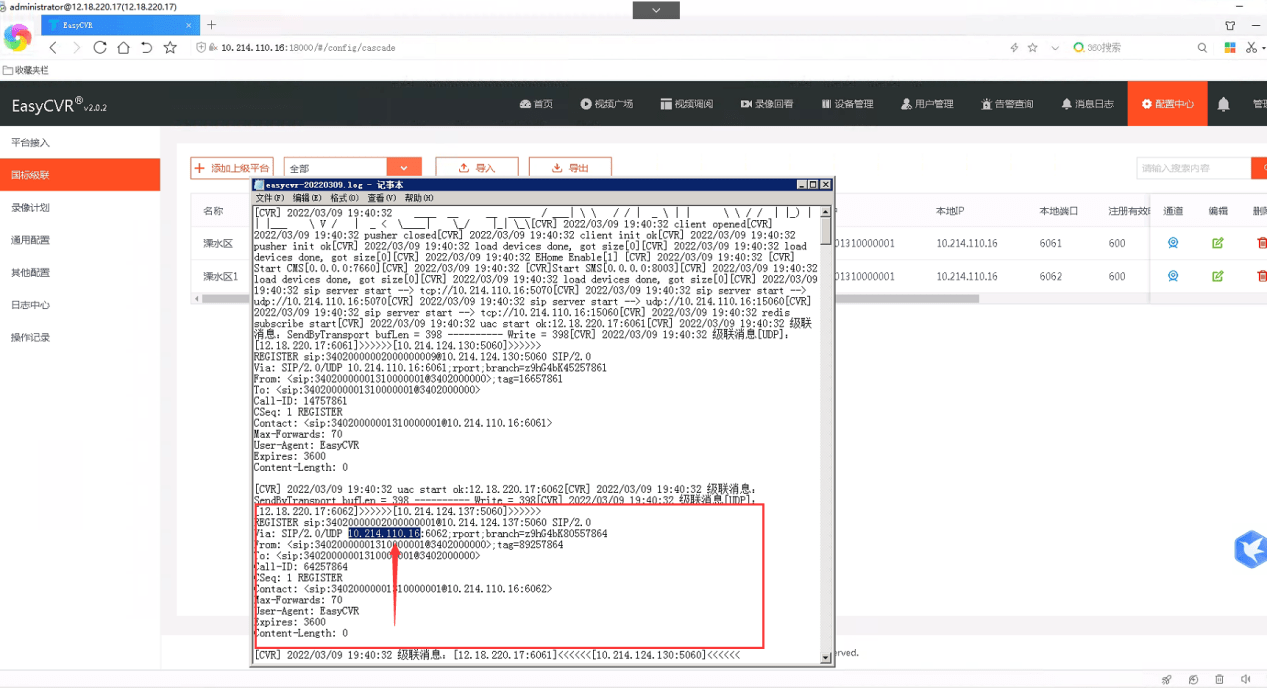
Task: Open Notepad 帮助(H) menu
Action: [x=418, y=198]
